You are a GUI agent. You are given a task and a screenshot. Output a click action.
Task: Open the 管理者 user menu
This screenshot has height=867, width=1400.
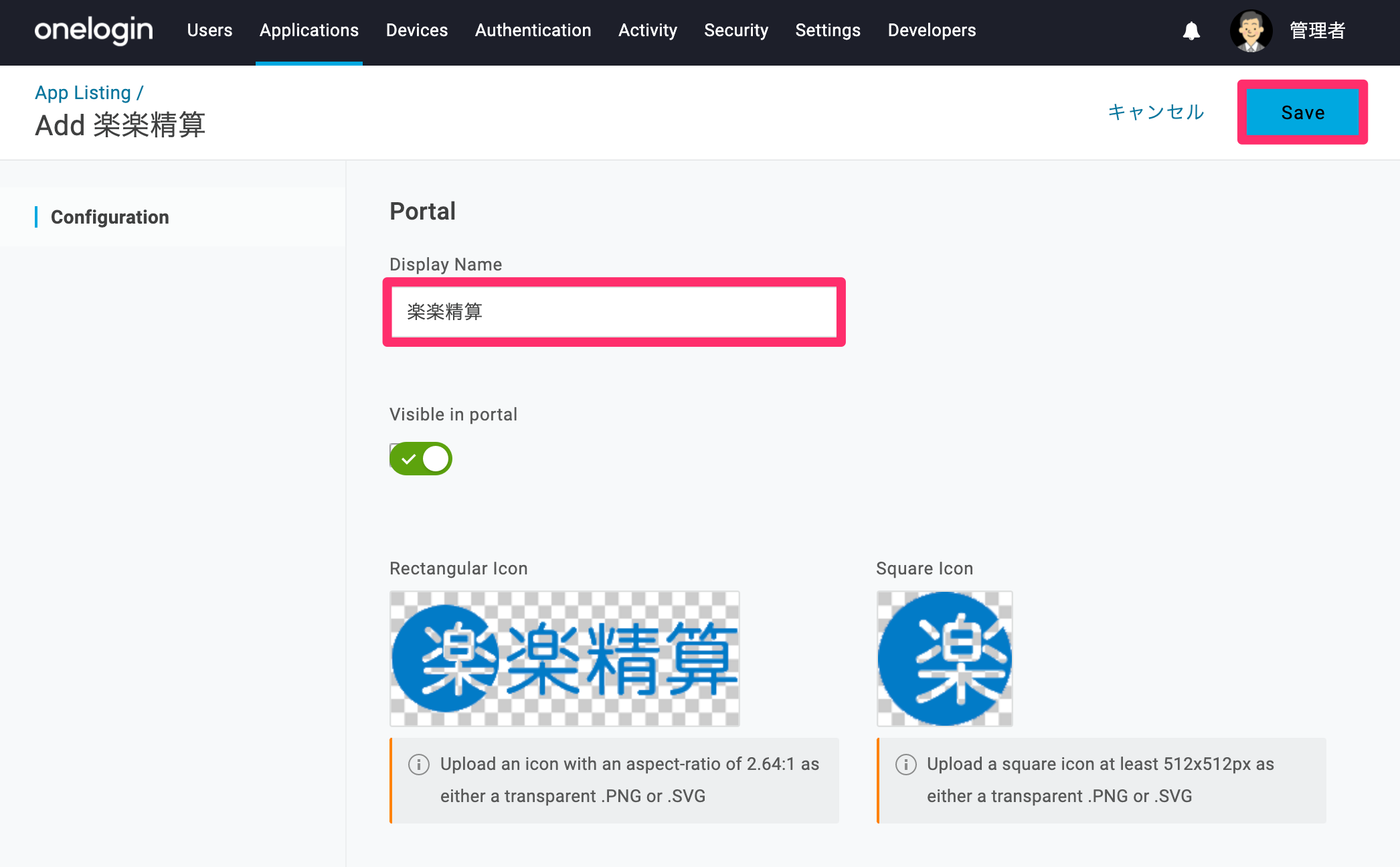coord(1317,31)
